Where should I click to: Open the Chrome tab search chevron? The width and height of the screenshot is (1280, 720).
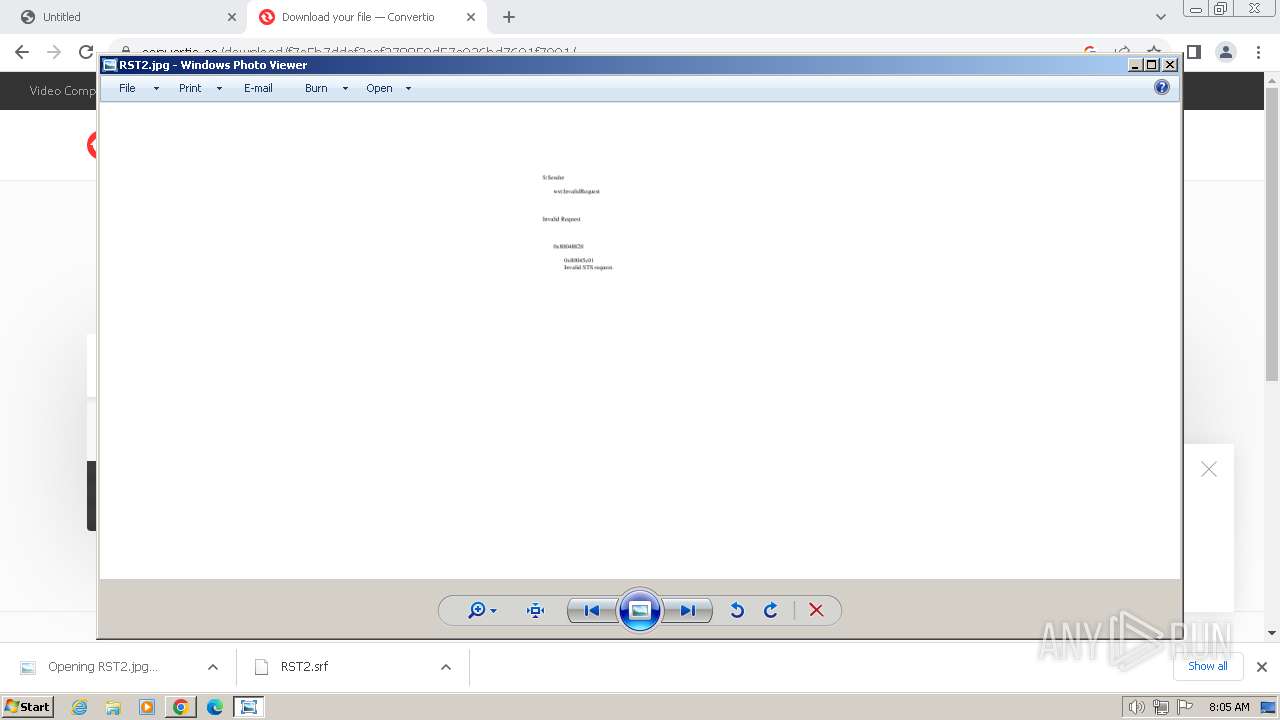pos(1161,17)
